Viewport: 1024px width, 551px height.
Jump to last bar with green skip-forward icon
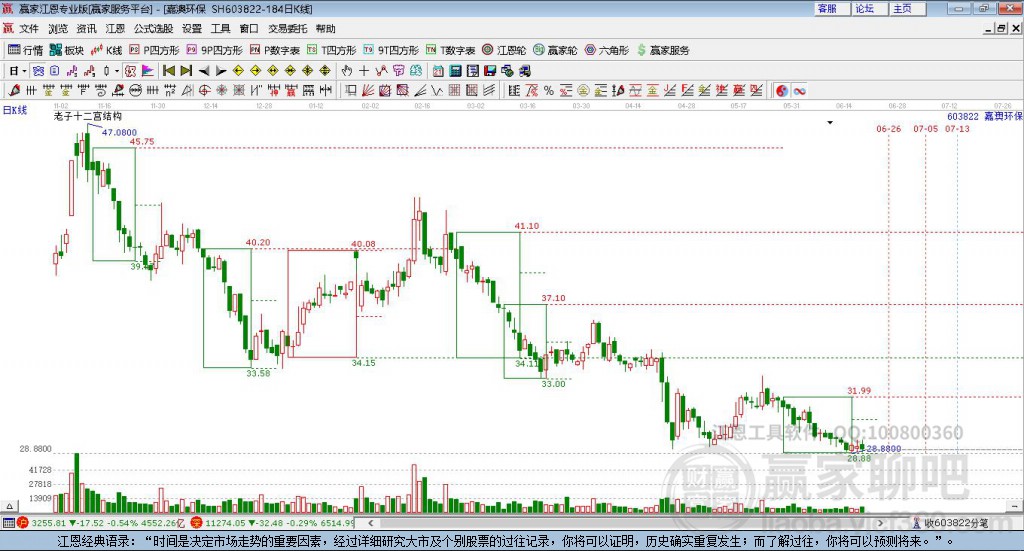(186, 71)
